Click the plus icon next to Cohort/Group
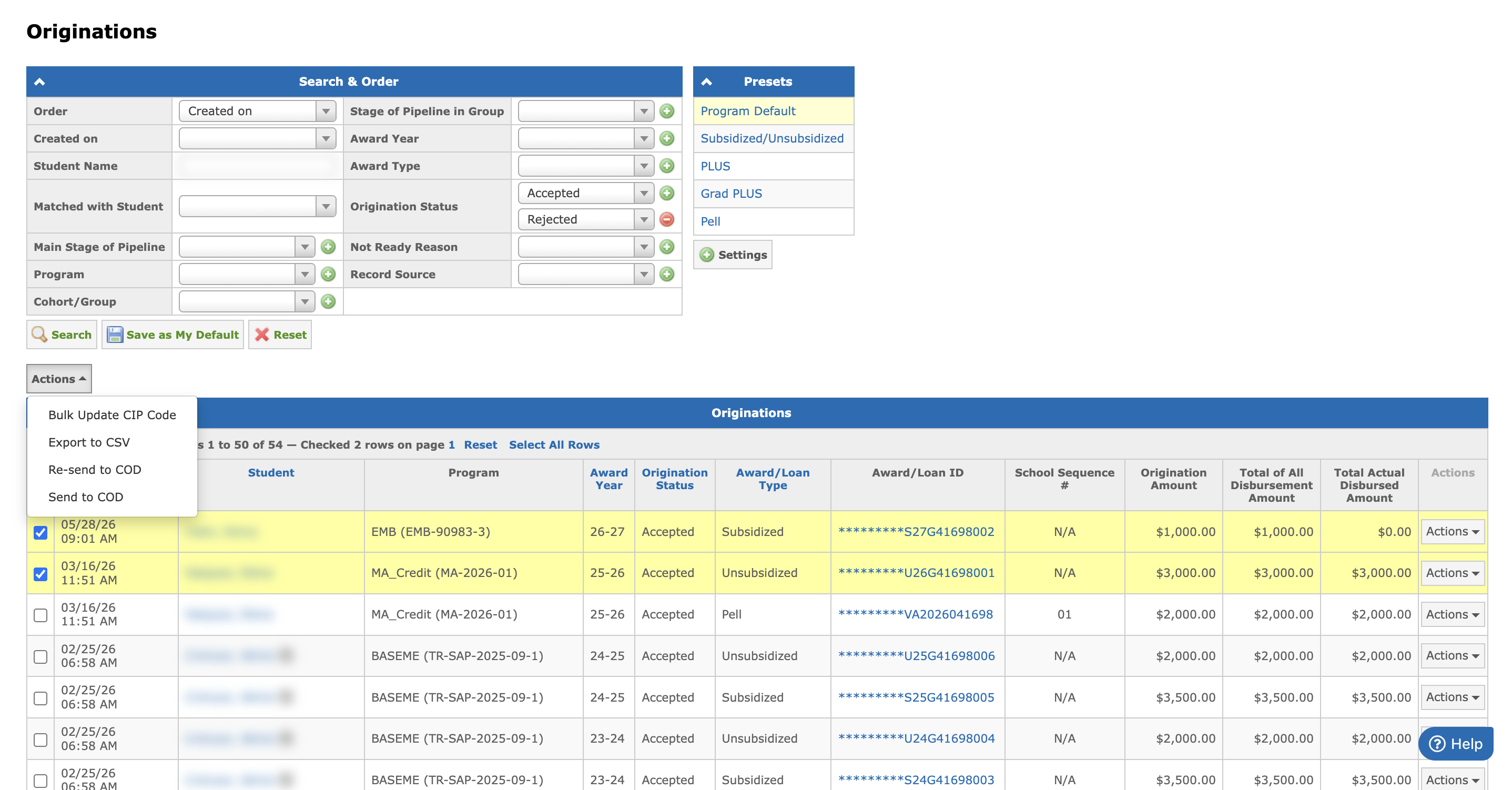This screenshot has height=790, width=1512. 328,302
